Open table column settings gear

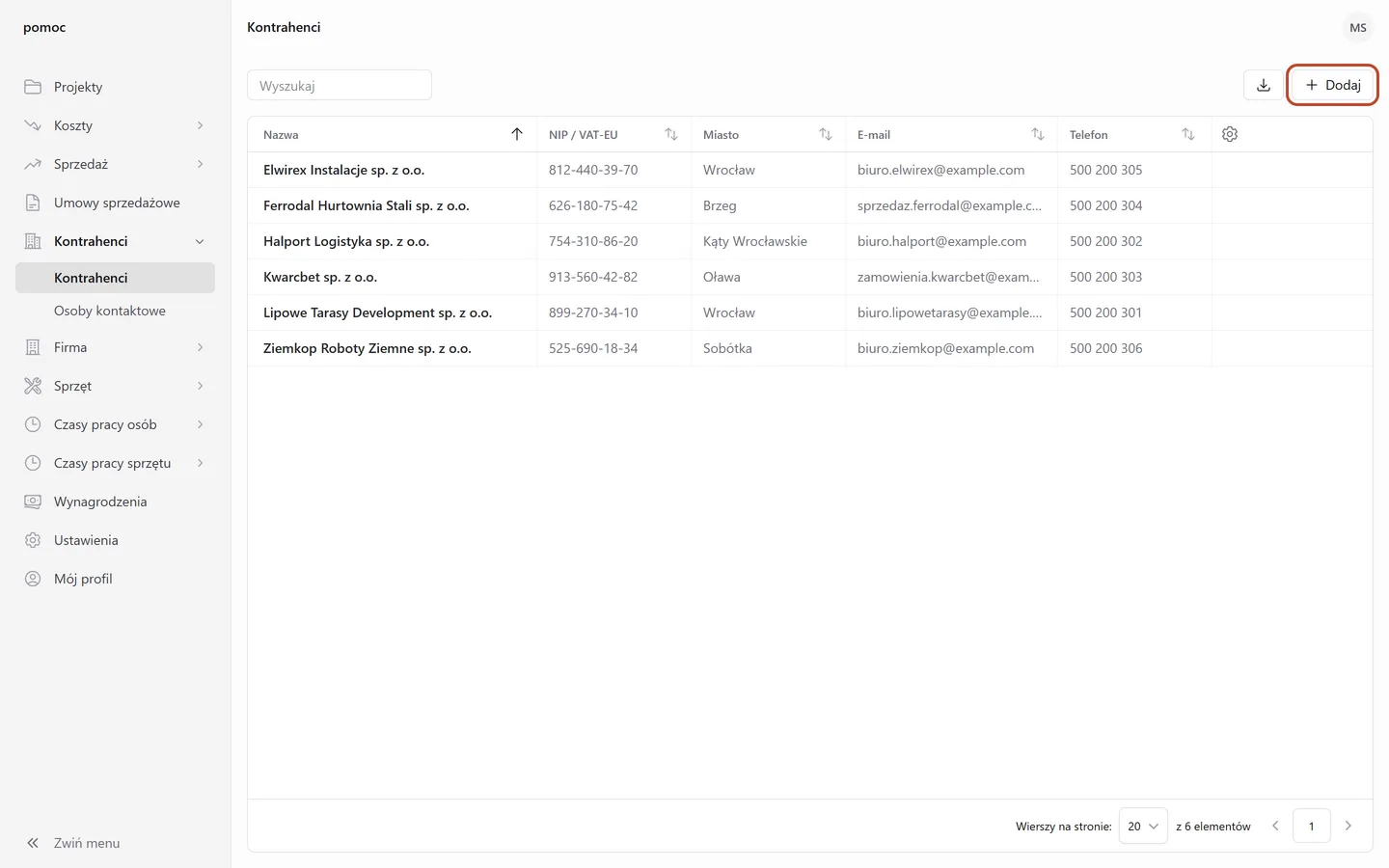(x=1230, y=134)
